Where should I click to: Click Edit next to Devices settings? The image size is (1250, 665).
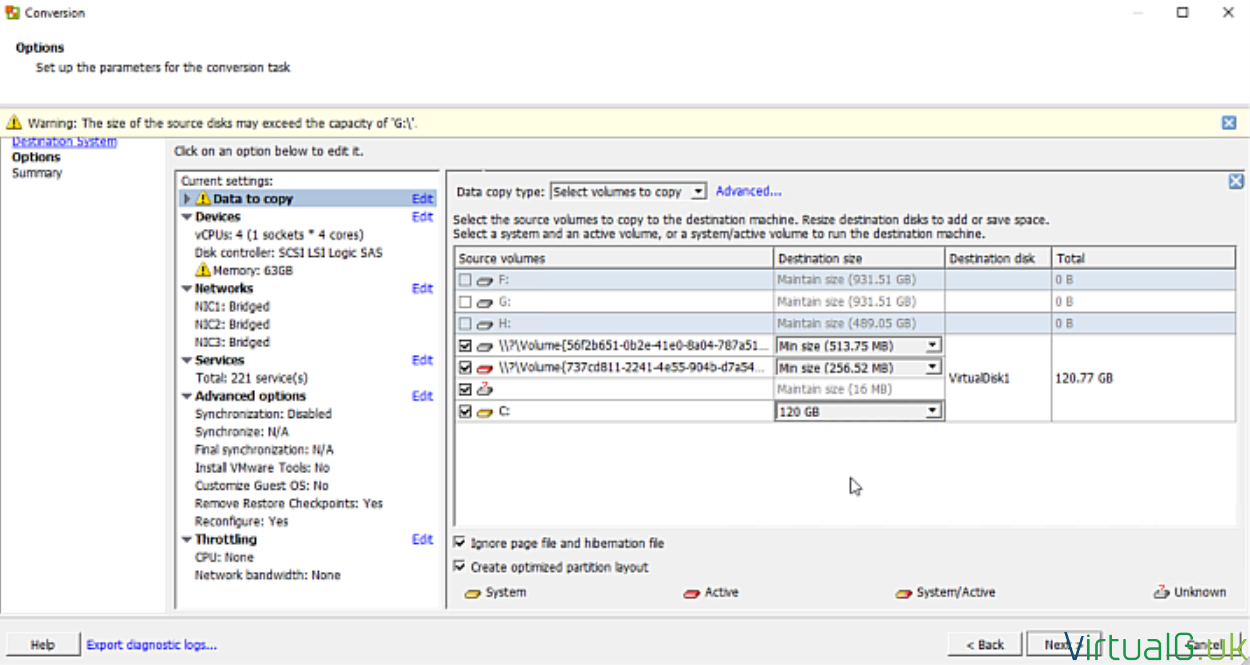click(422, 216)
